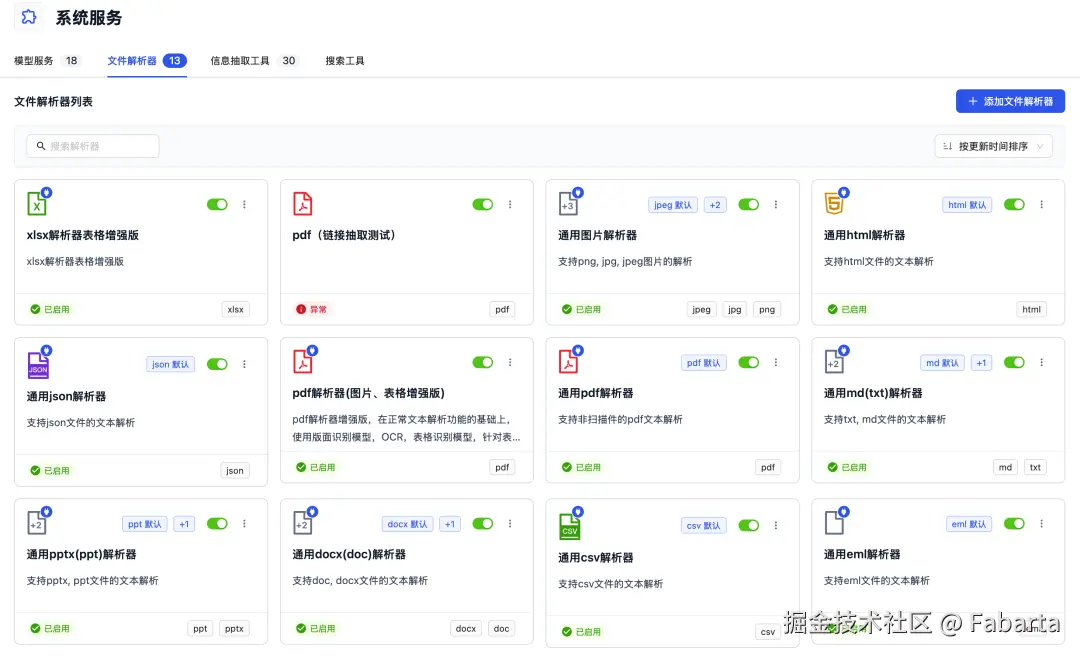Screen dimensions: 1080x656
Task: Open more menu on 通用pptx(ppt)解析器 card
Action: coord(245,524)
